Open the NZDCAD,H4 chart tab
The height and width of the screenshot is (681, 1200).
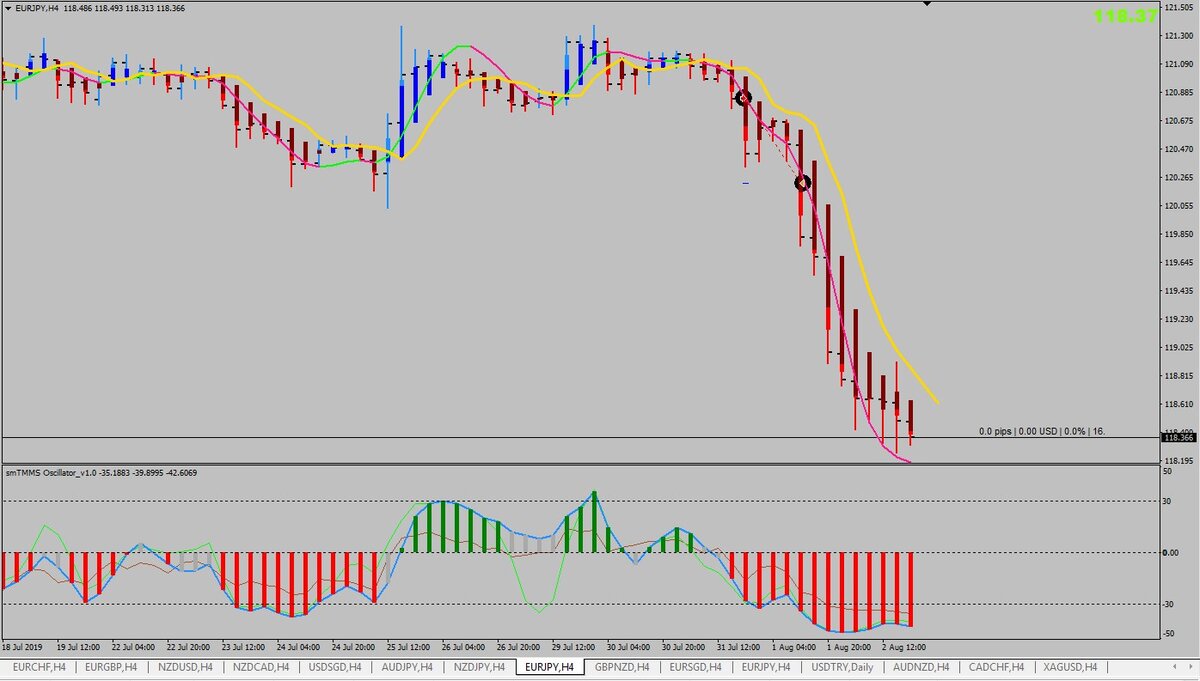260,667
